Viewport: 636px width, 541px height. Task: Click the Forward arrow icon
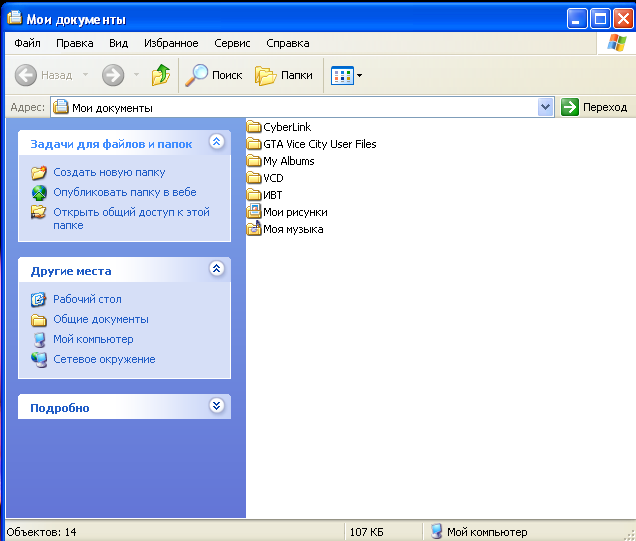click(x=113, y=75)
